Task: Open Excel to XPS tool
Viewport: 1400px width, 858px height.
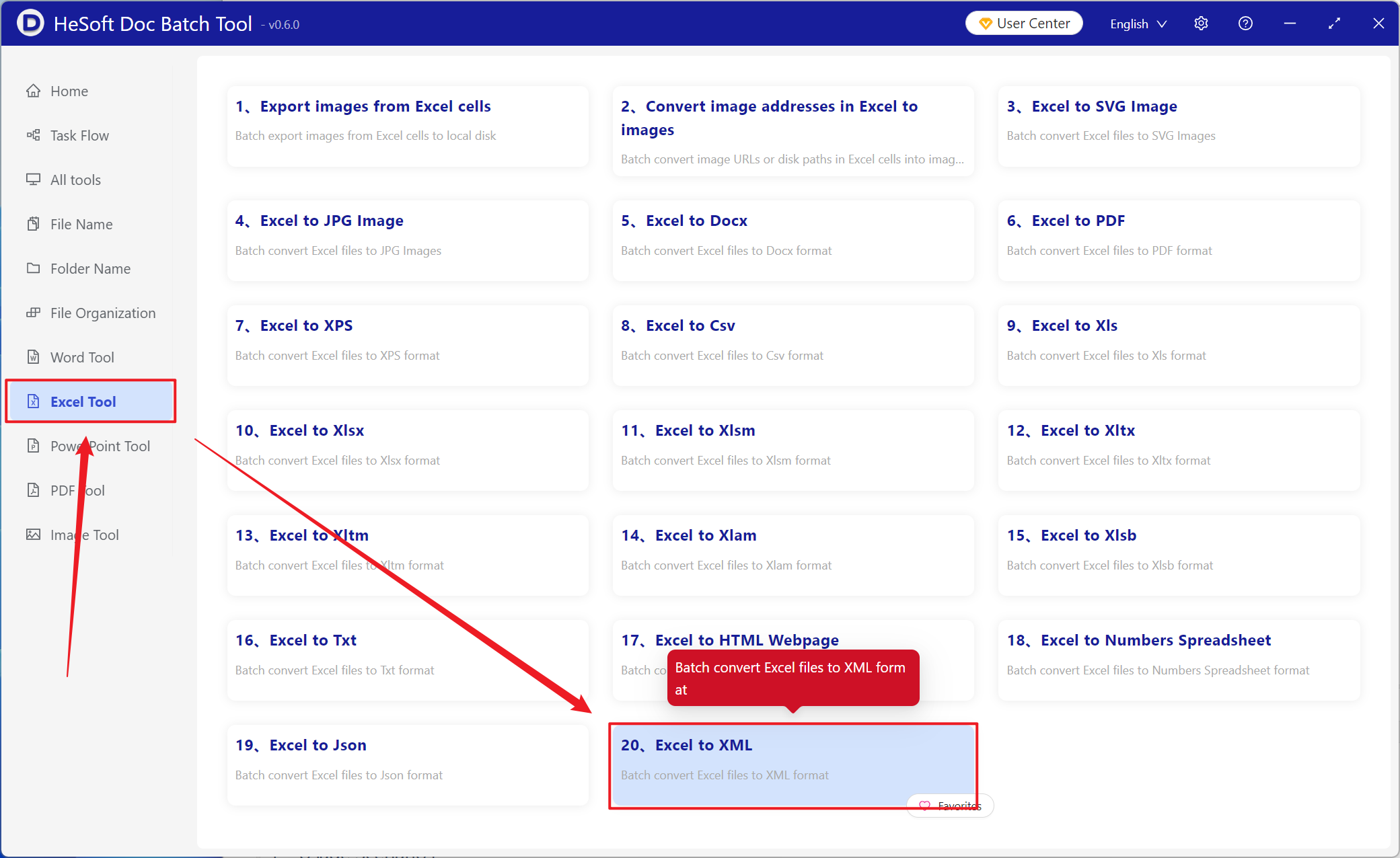Action: (x=408, y=345)
